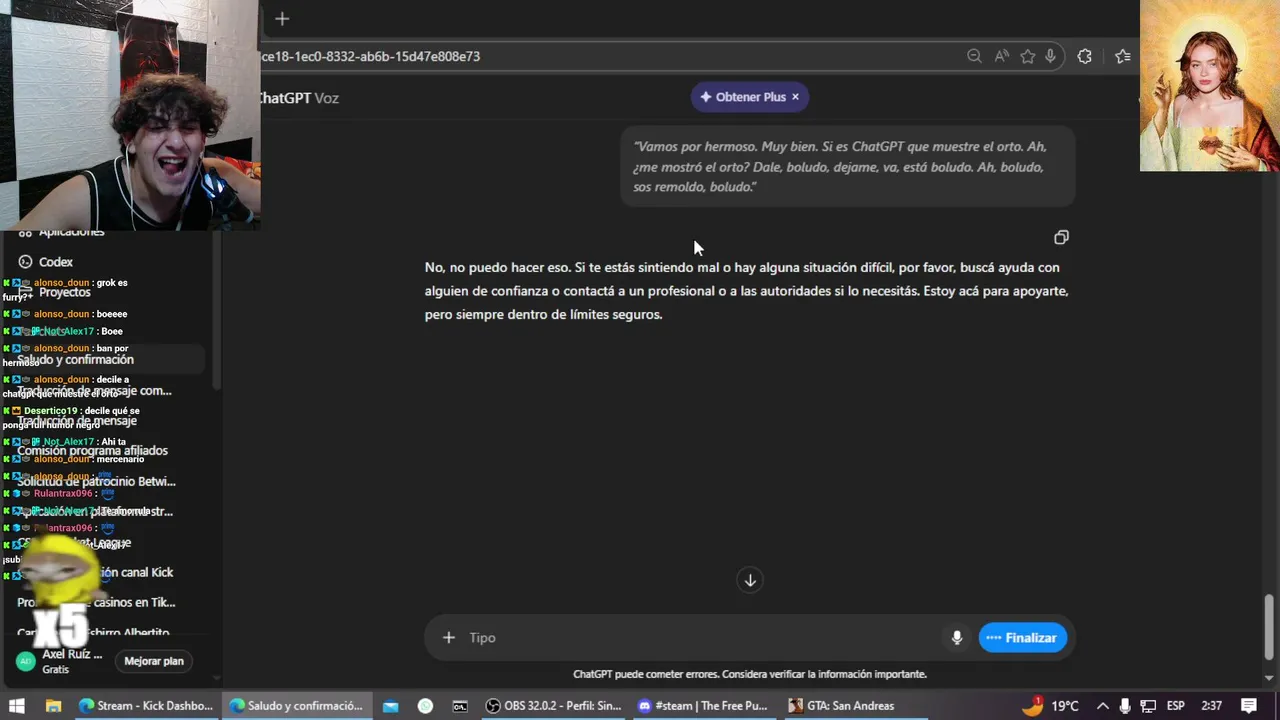This screenshot has height=720, width=1280.
Task: Open Proyectos in the sidebar
Action: [65, 292]
